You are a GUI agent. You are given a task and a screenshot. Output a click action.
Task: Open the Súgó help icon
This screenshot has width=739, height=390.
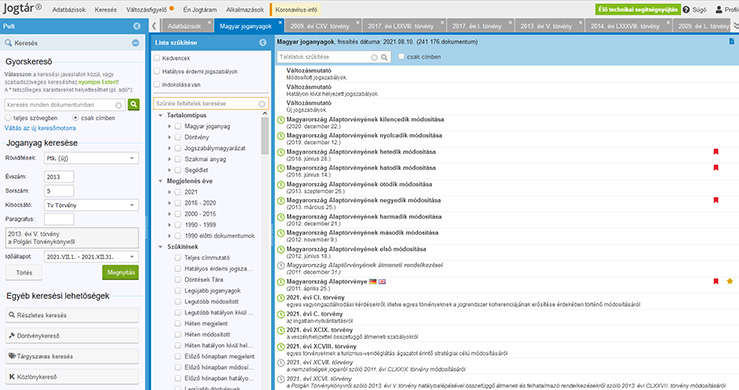tap(686, 9)
